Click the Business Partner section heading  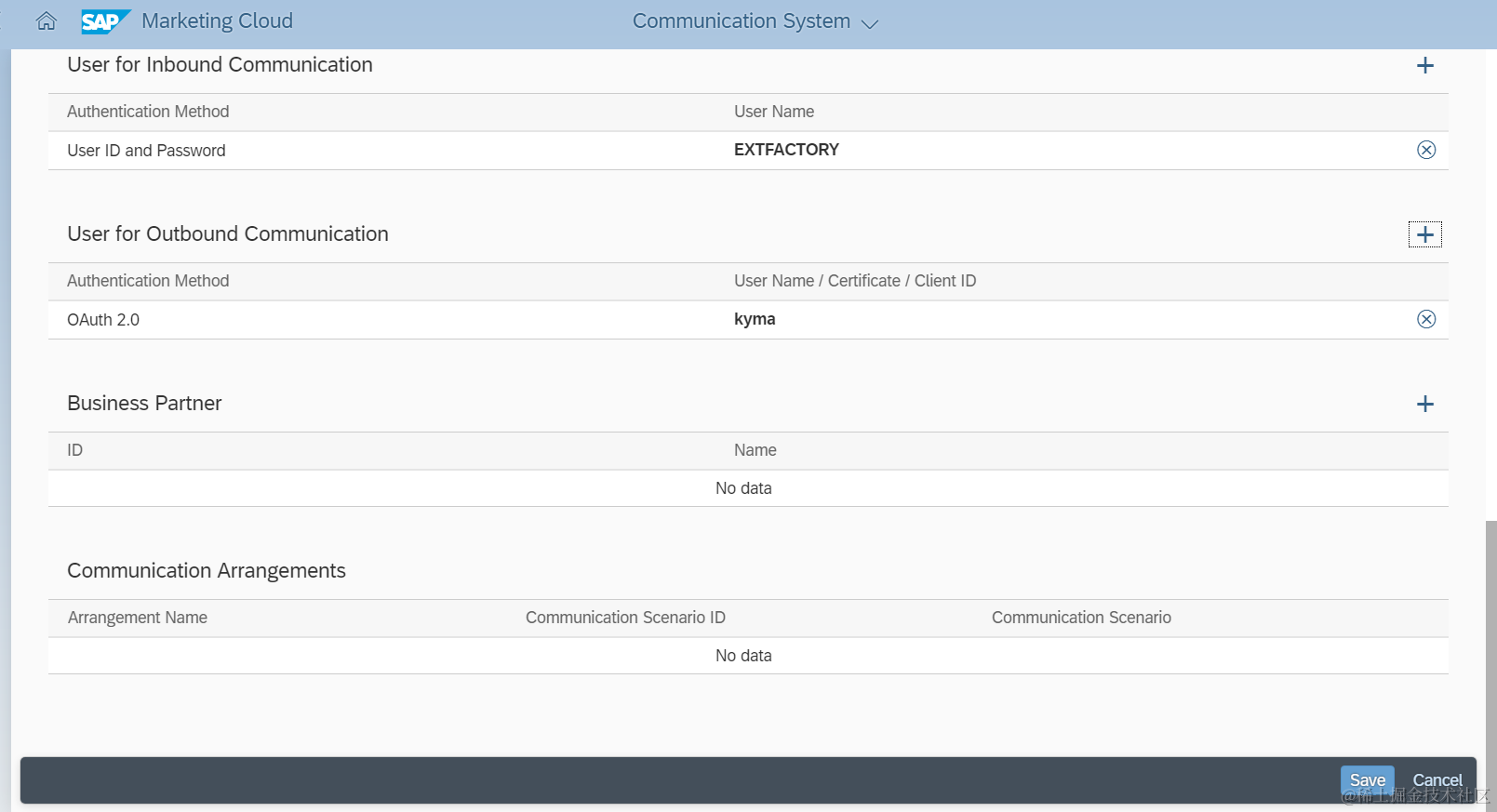(144, 403)
